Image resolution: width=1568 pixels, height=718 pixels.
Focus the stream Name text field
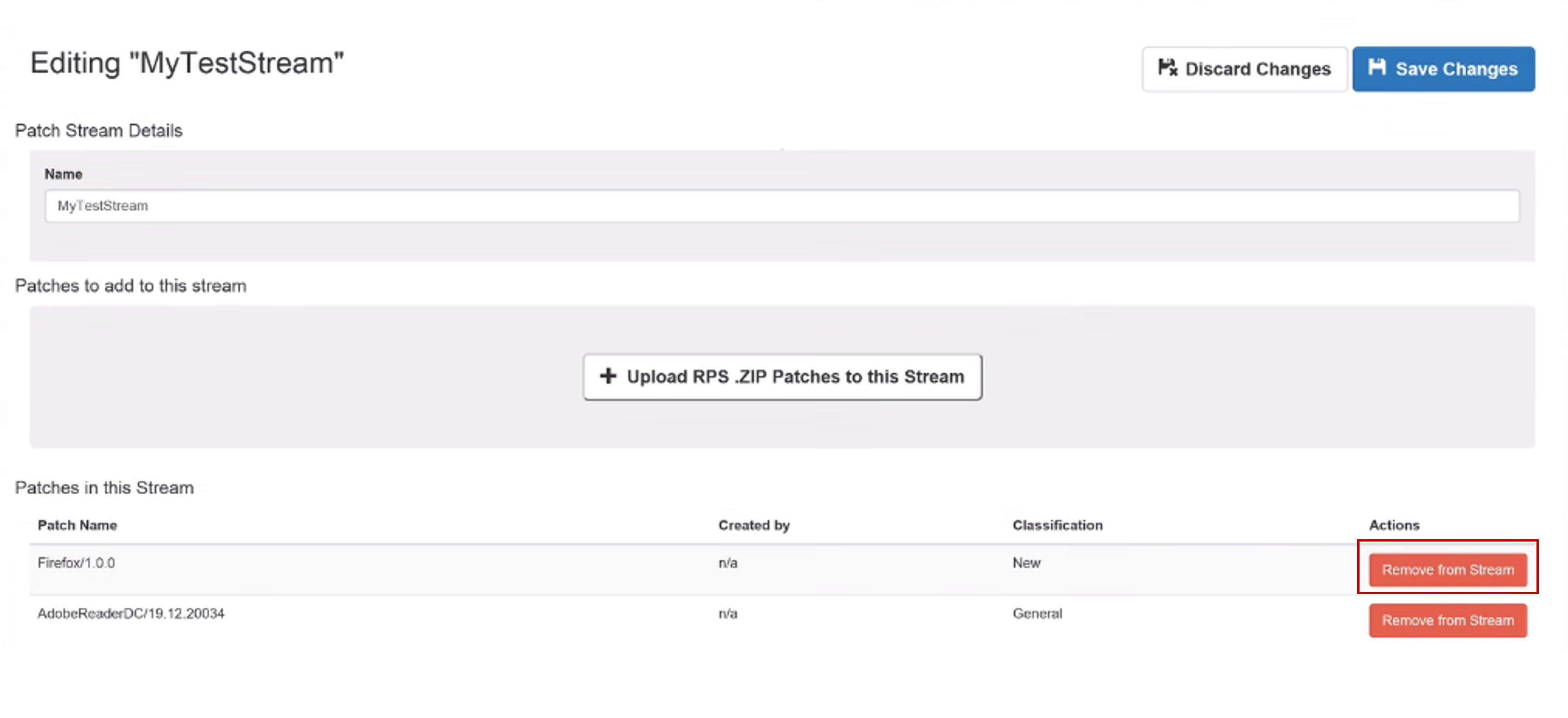(782, 206)
